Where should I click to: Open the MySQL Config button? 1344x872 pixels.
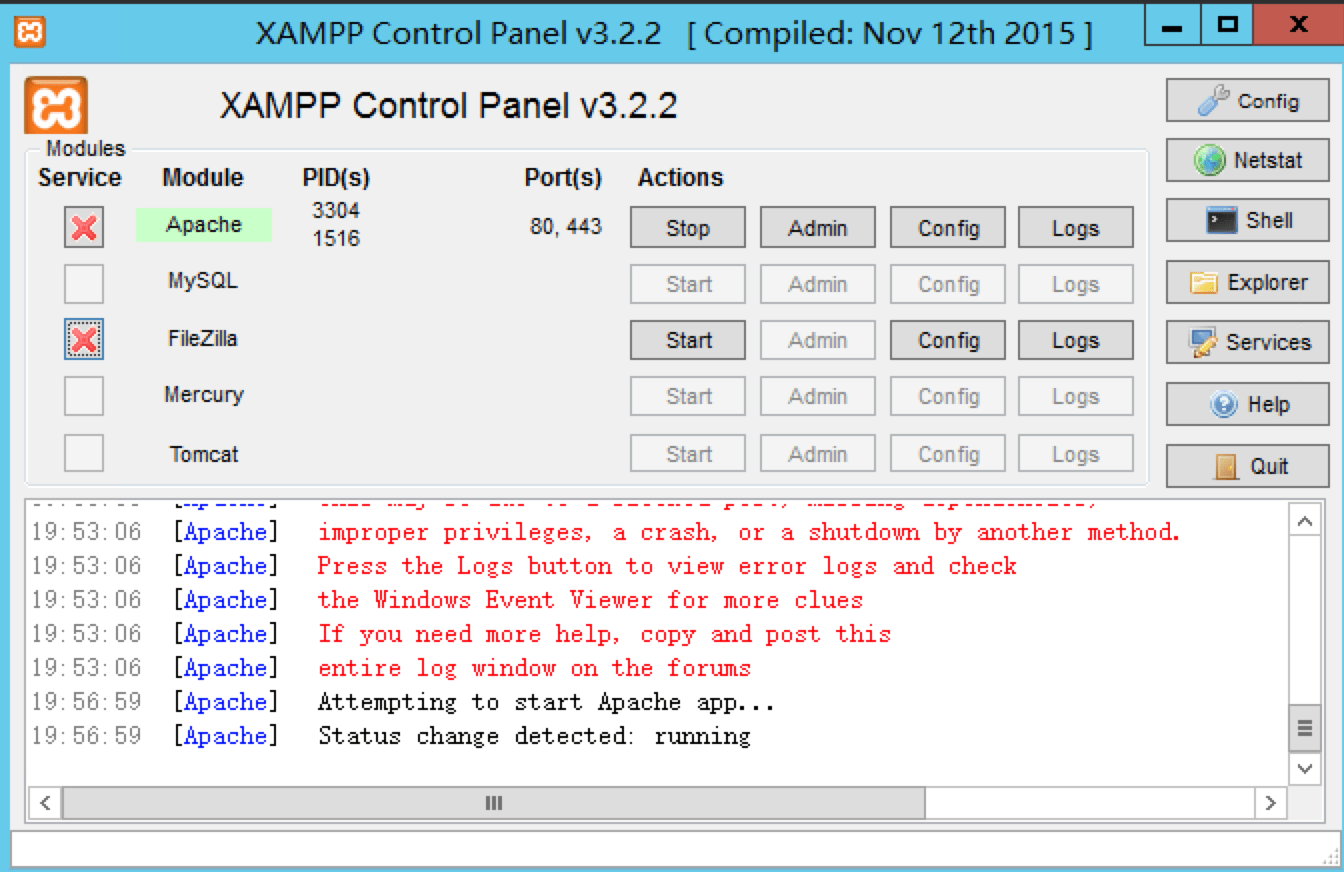[x=948, y=284]
